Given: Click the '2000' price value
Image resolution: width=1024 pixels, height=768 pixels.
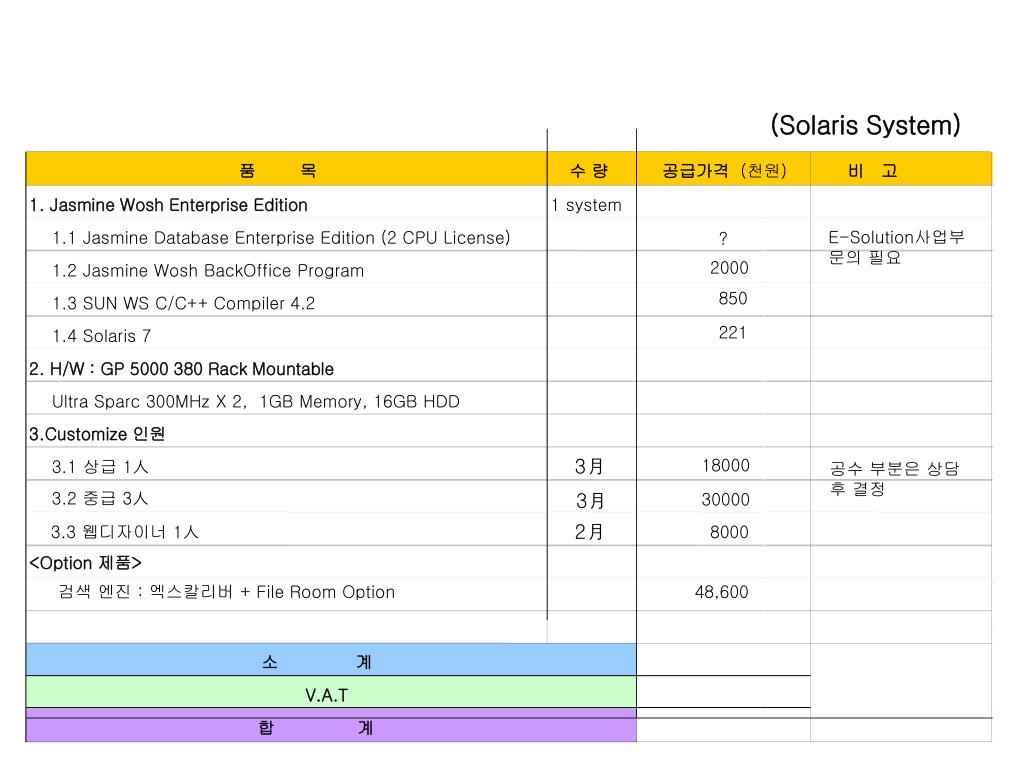Looking at the screenshot, I should pos(729,268).
